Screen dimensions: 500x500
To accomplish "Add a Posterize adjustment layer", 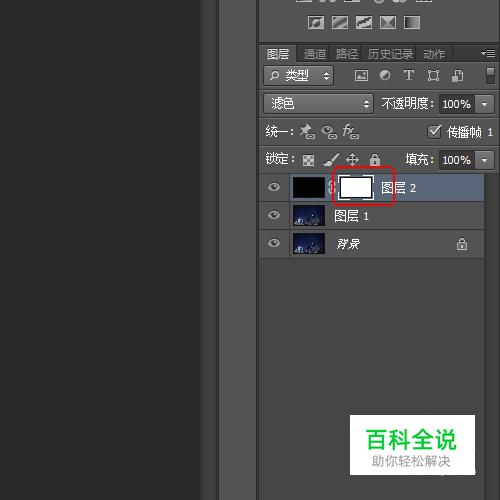I will 340,23.
